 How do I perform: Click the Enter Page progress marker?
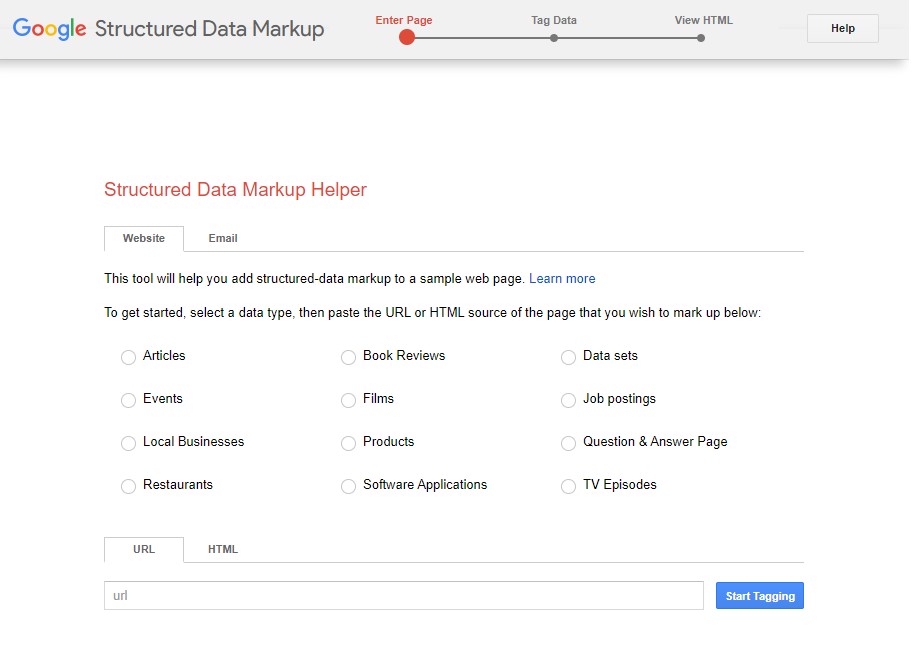(x=406, y=37)
